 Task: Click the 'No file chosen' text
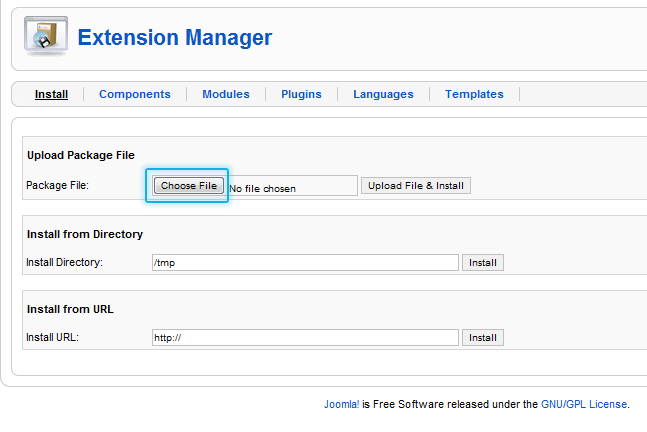pos(262,189)
